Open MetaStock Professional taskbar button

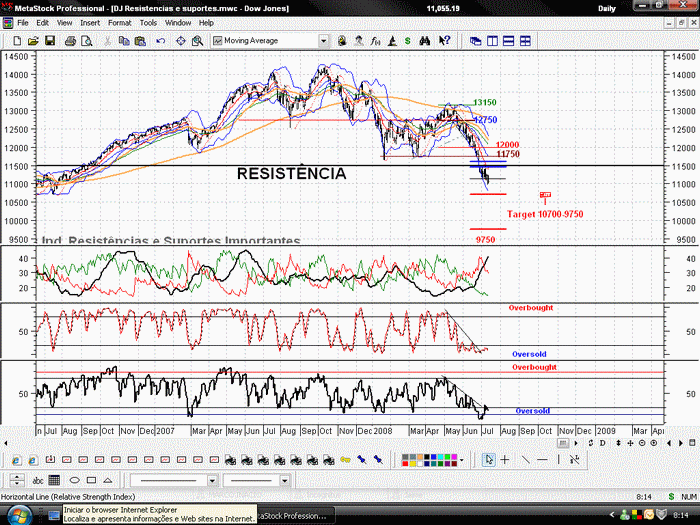point(295,516)
